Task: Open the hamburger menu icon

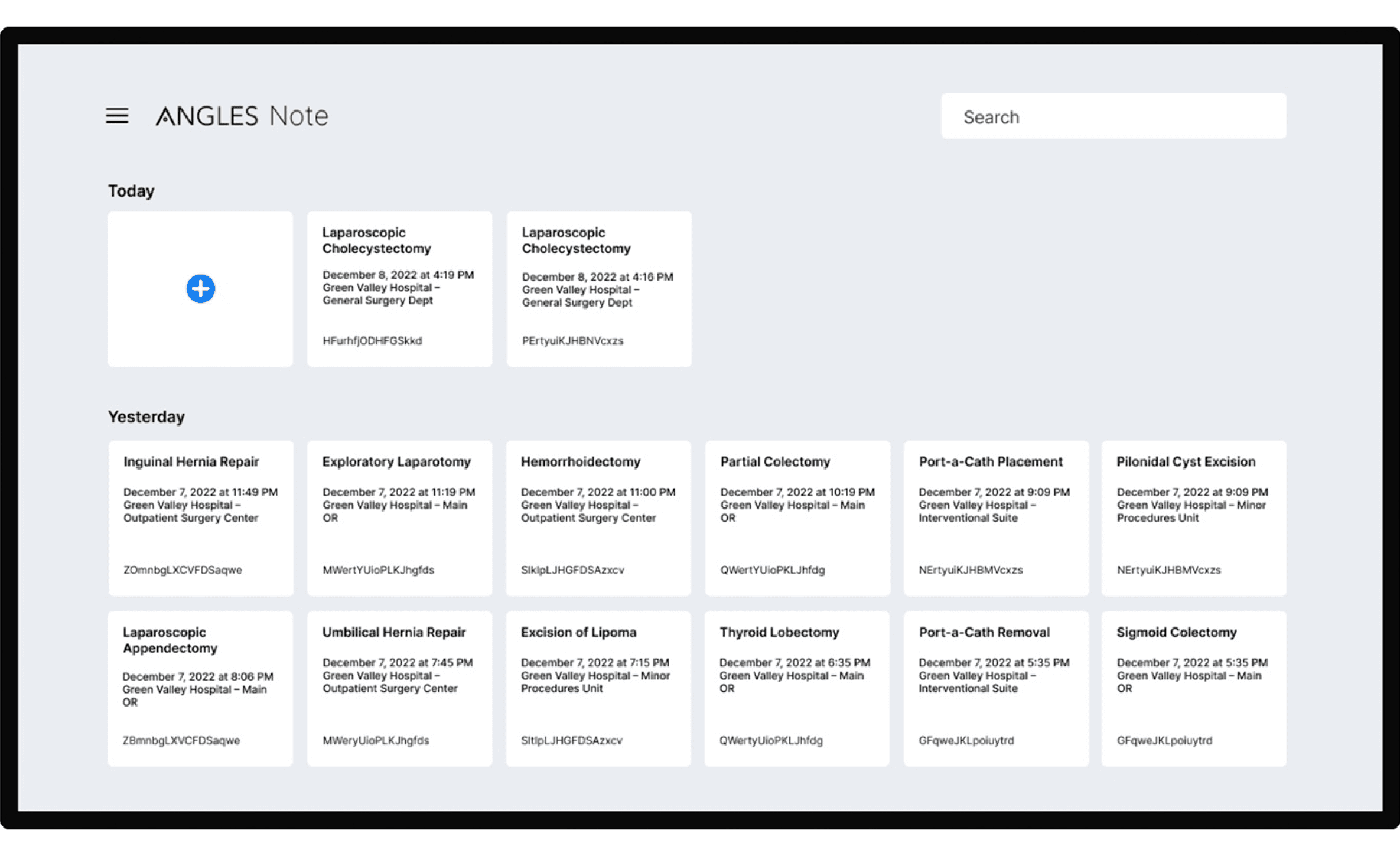Action: click(x=117, y=116)
